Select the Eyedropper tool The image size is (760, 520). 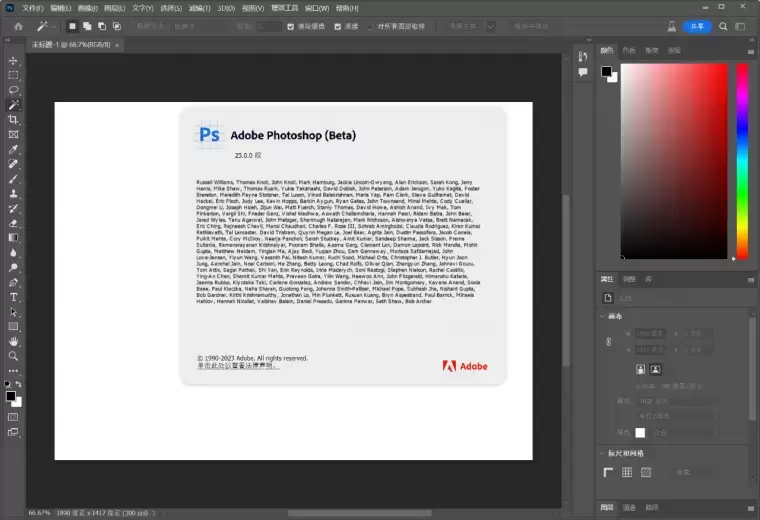tap(13, 149)
